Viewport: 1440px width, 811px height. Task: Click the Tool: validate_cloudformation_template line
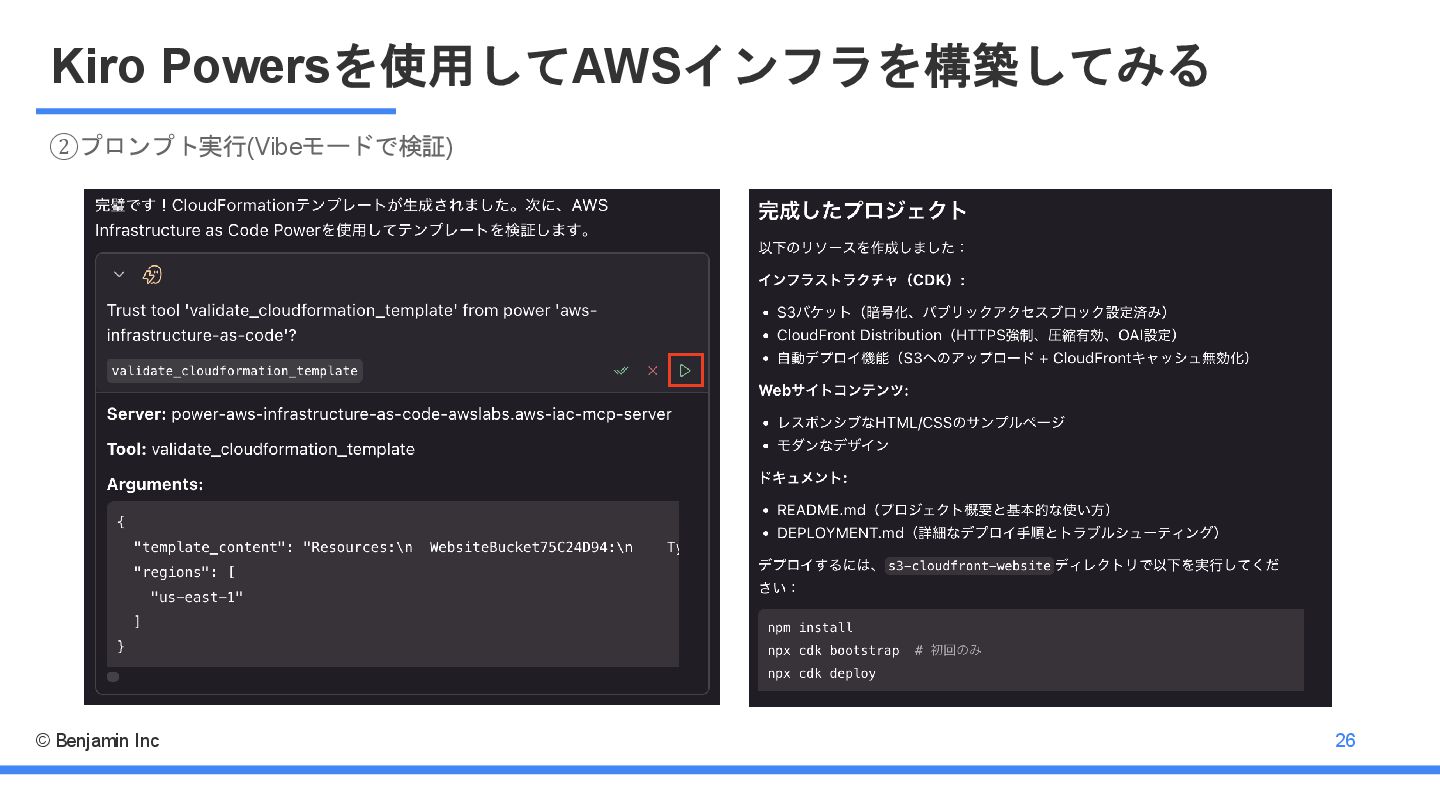click(x=261, y=449)
